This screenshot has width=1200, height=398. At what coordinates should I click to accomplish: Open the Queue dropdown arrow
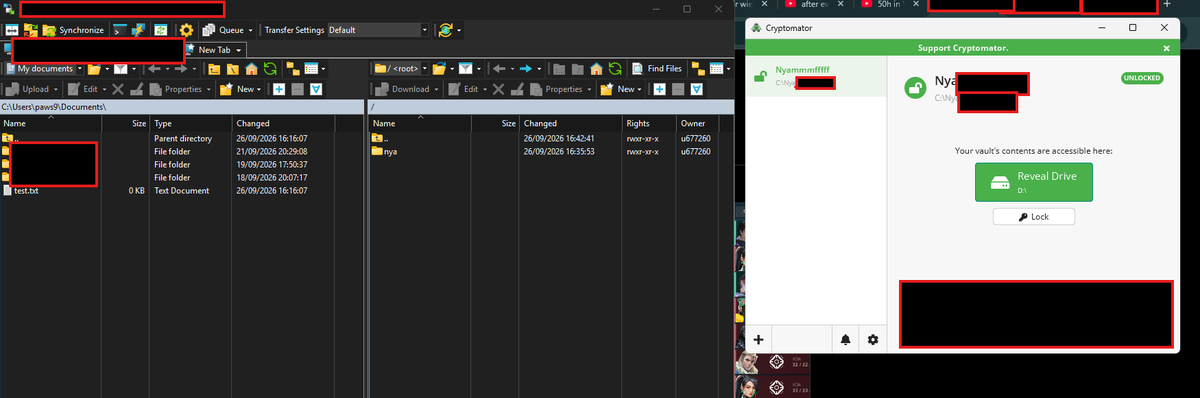[x=250, y=30]
